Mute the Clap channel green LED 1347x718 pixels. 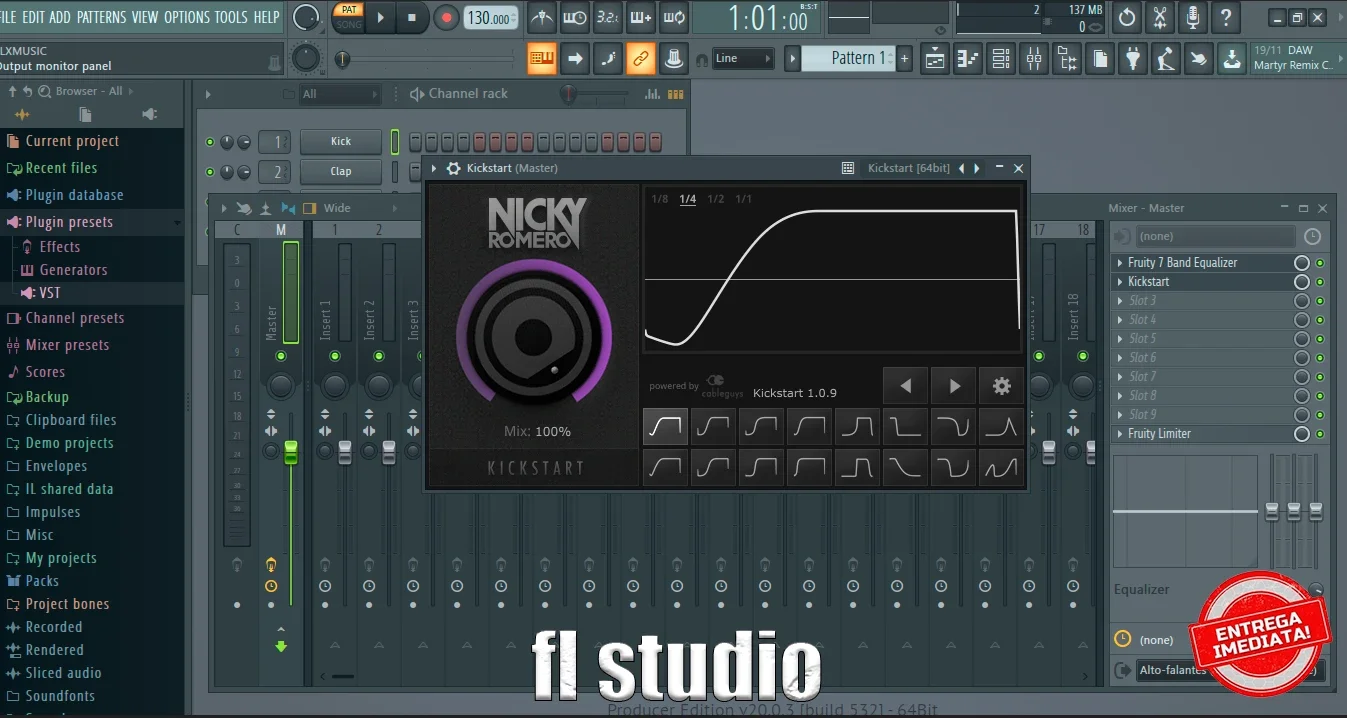click(x=210, y=172)
